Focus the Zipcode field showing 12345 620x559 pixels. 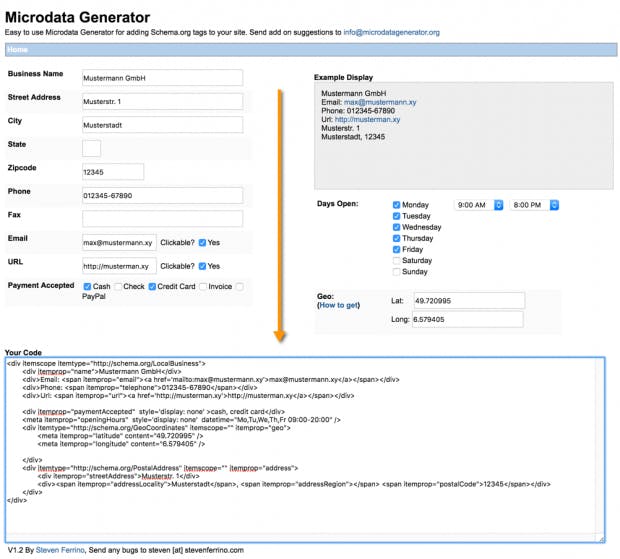pos(113,172)
